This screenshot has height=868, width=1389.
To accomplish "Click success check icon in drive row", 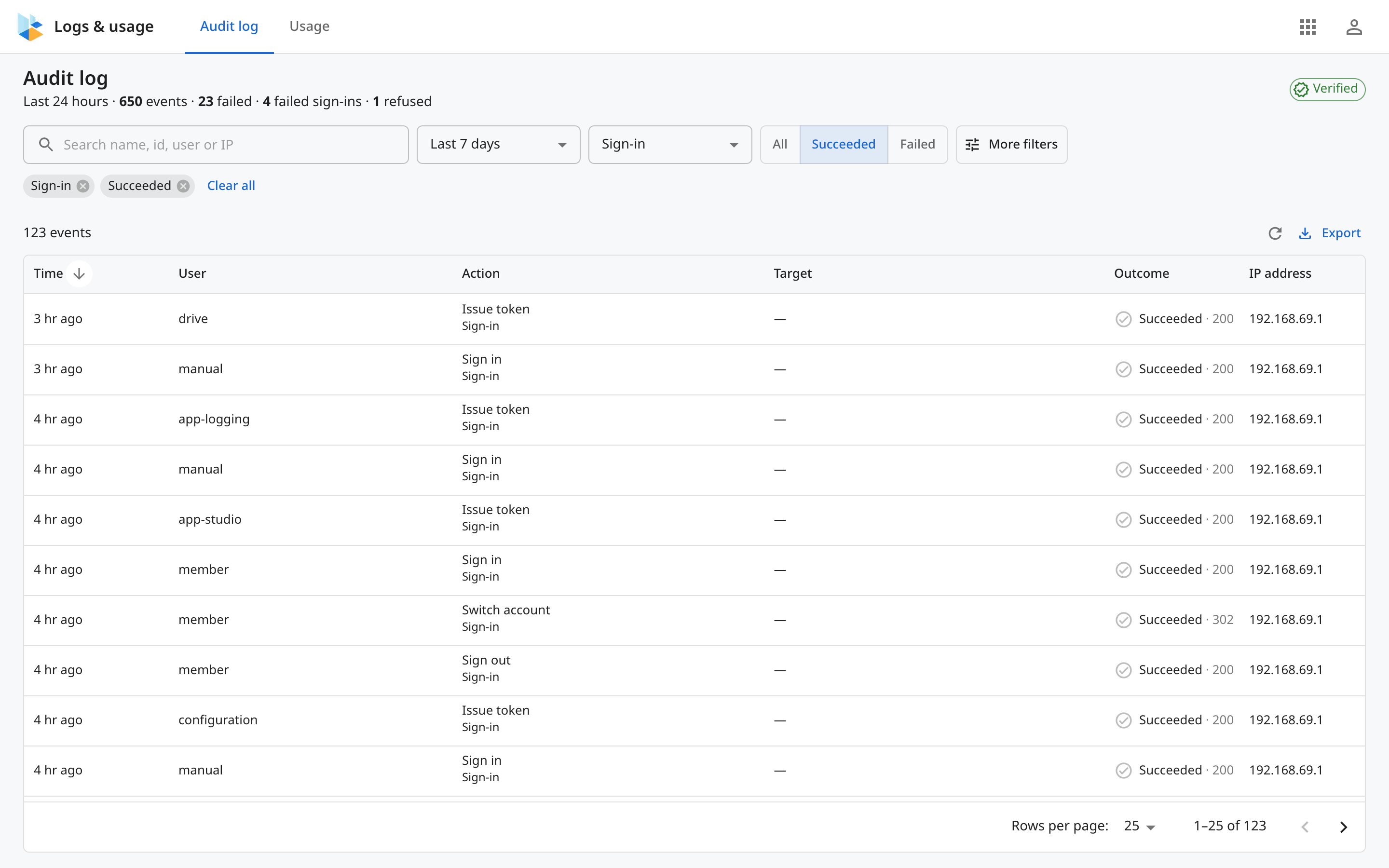I will [x=1123, y=319].
